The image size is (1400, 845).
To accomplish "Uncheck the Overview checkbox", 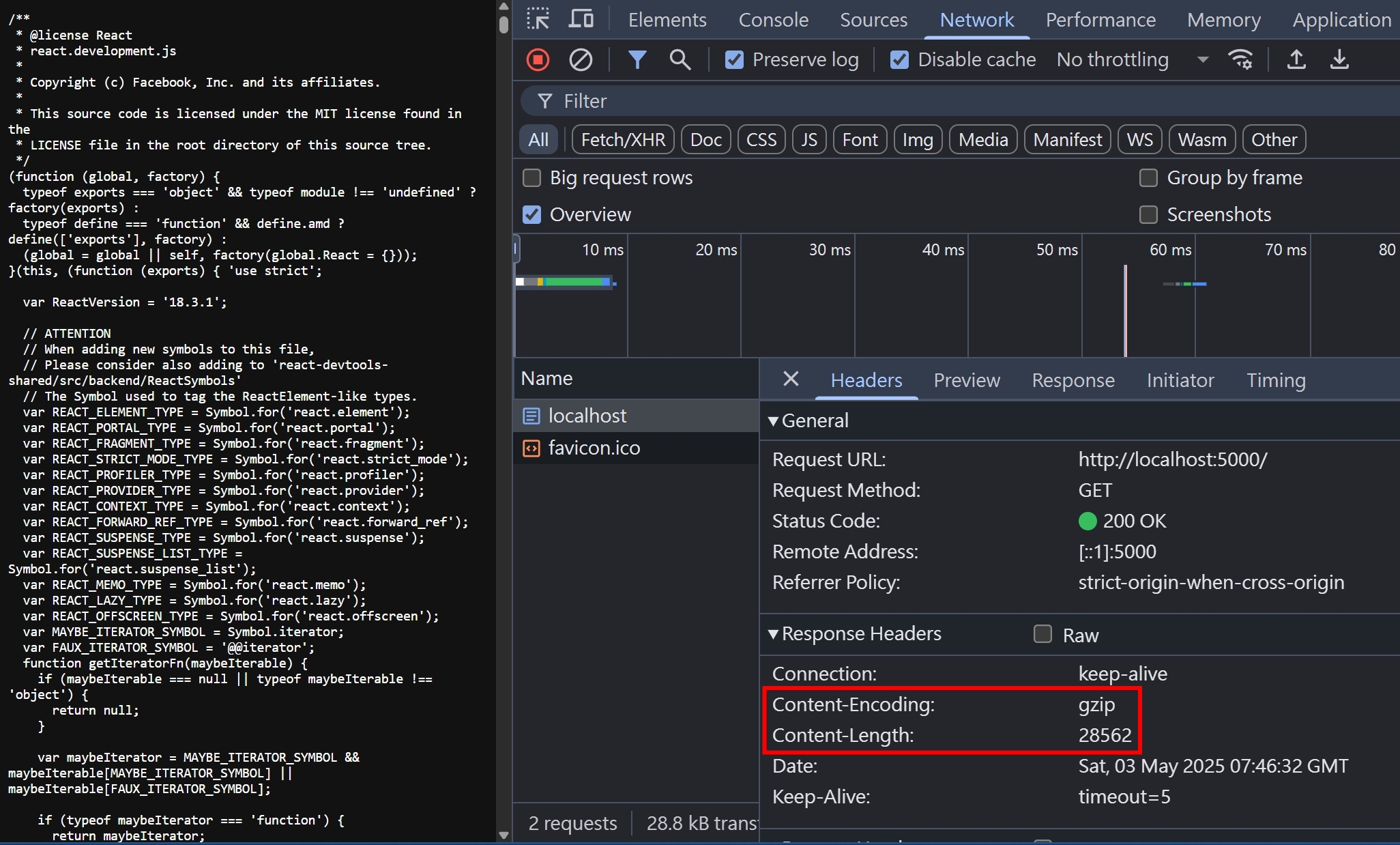I will [531, 215].
